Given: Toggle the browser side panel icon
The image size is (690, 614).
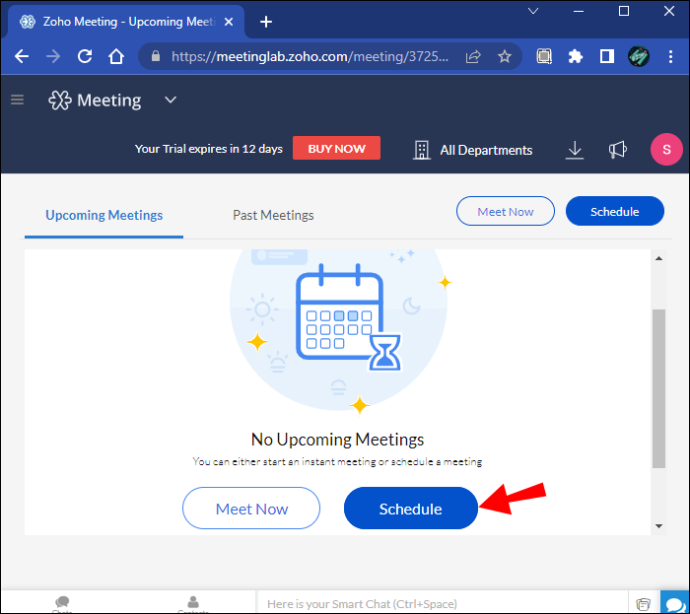Looking at the screenshot, I should click(607, 56).
